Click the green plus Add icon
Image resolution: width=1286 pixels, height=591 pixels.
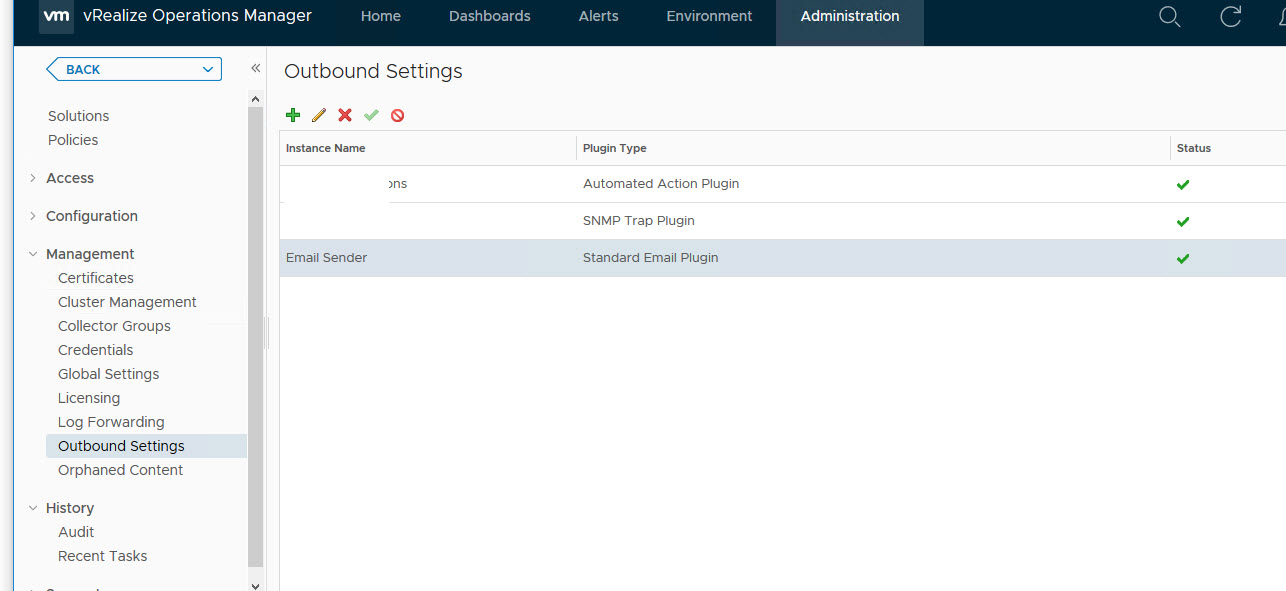[x=293, y=115]
